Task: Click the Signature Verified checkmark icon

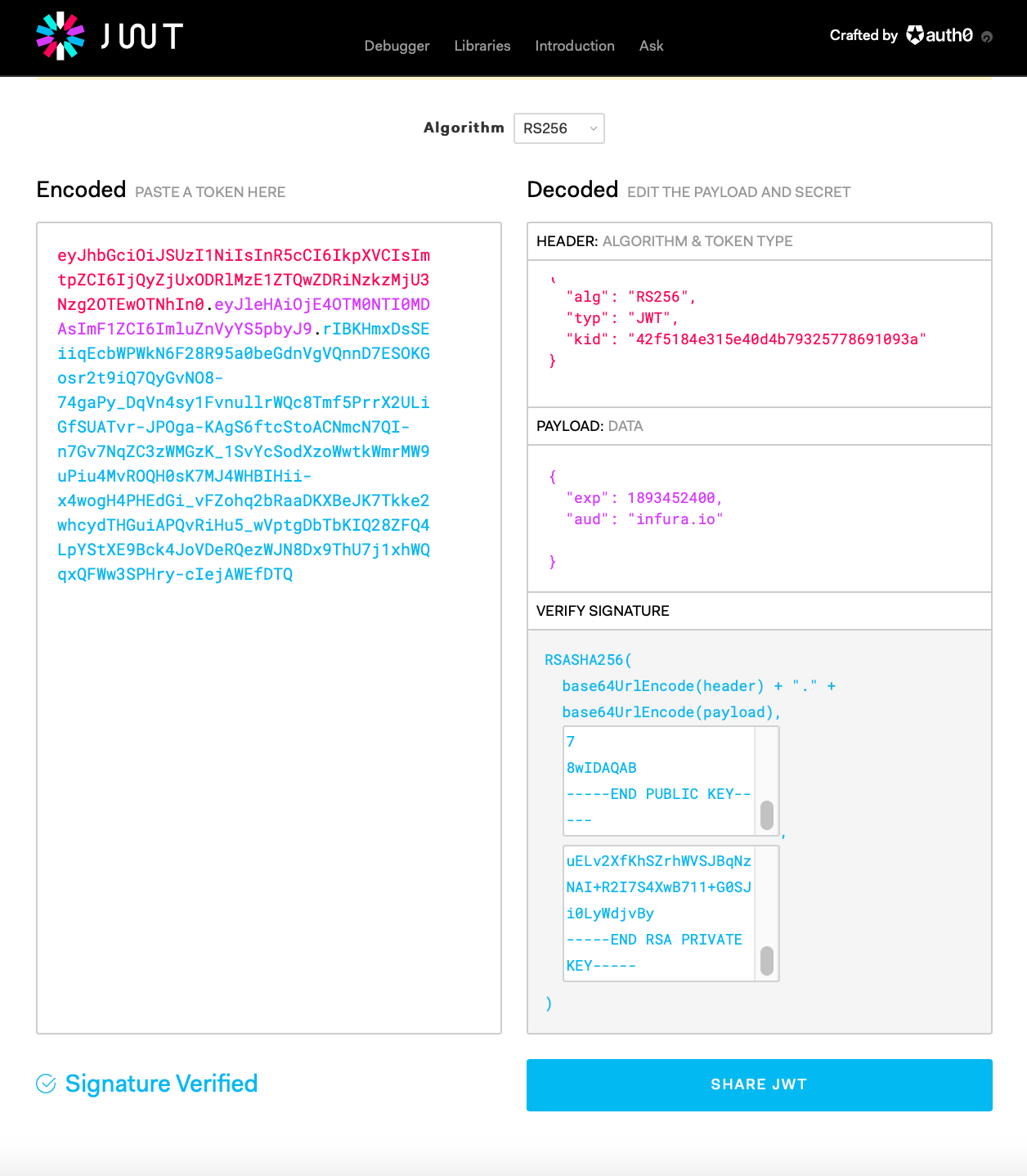Action: click(x=46, y=1084)
